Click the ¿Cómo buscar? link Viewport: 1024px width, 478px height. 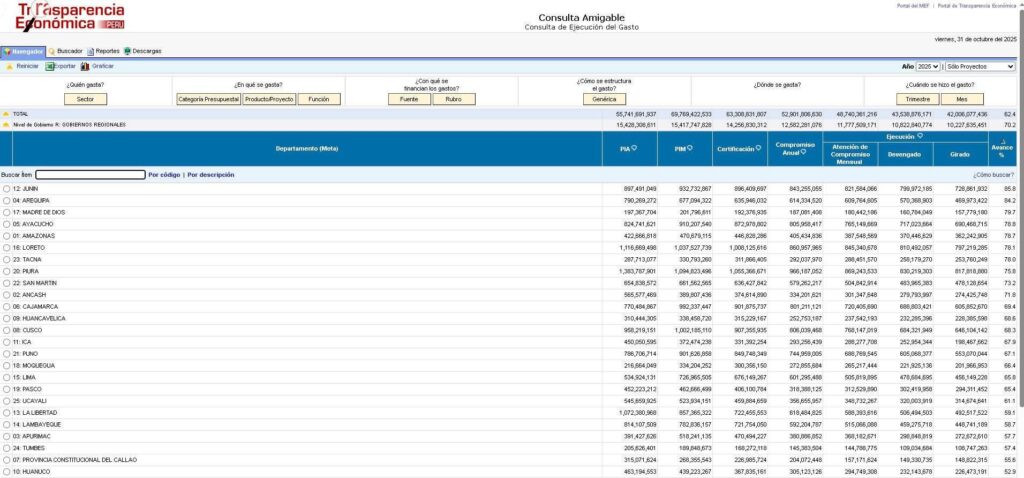[x=993, y=175]
